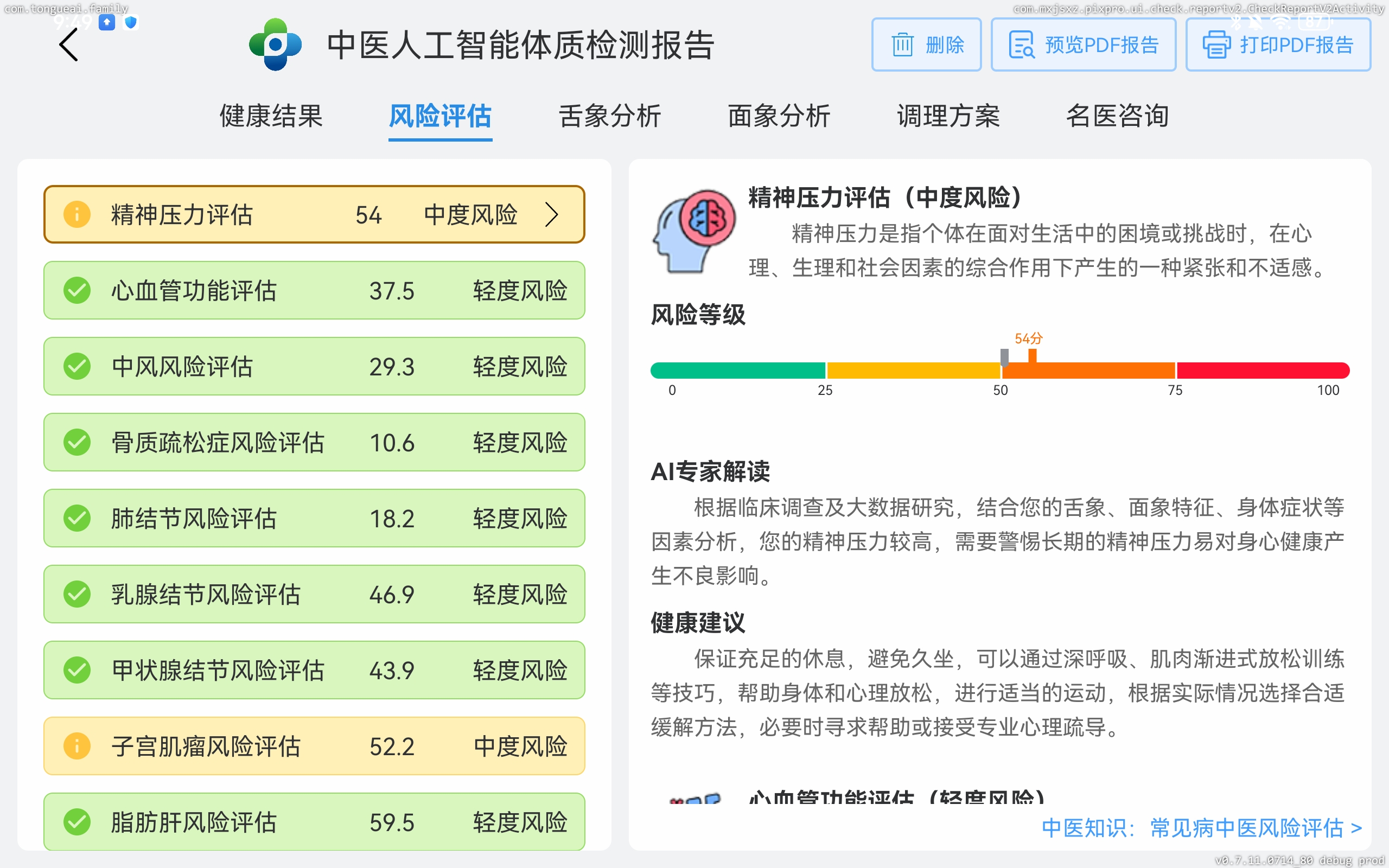Expand 精神压力评估 with its right chevron
Image resolution: width=1389 pixels, height=868 pixels.
coord(552,215)
